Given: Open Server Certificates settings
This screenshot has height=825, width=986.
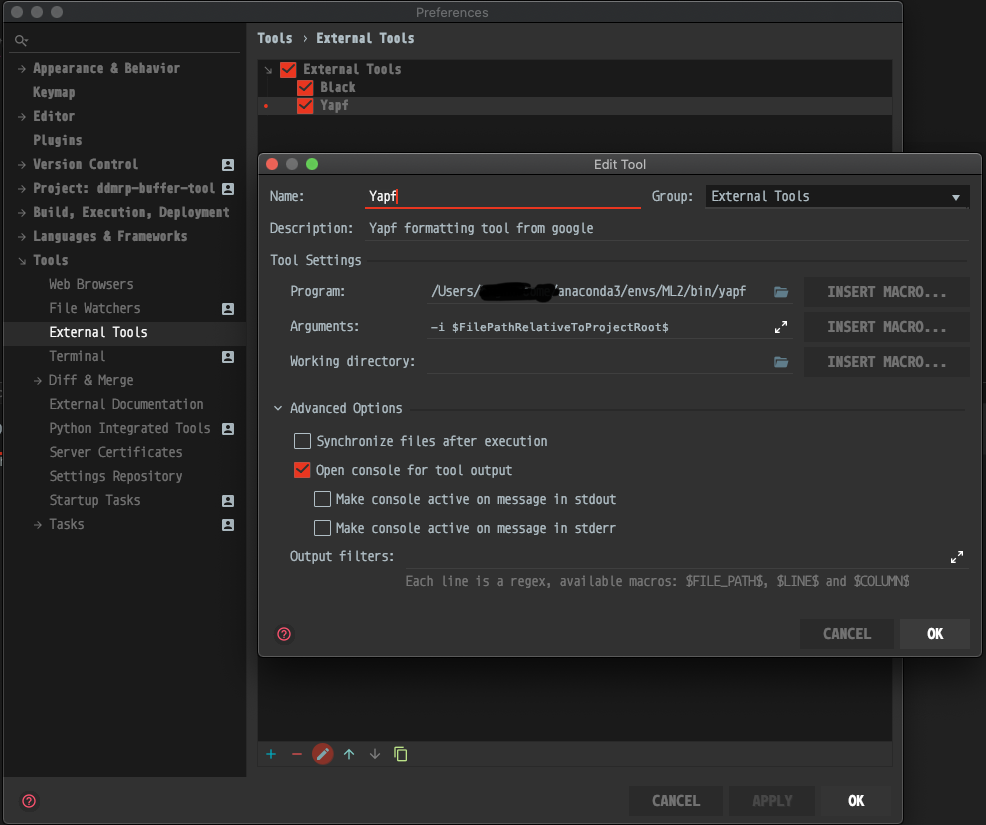Looking at the screenshot, I should [116, 452].
